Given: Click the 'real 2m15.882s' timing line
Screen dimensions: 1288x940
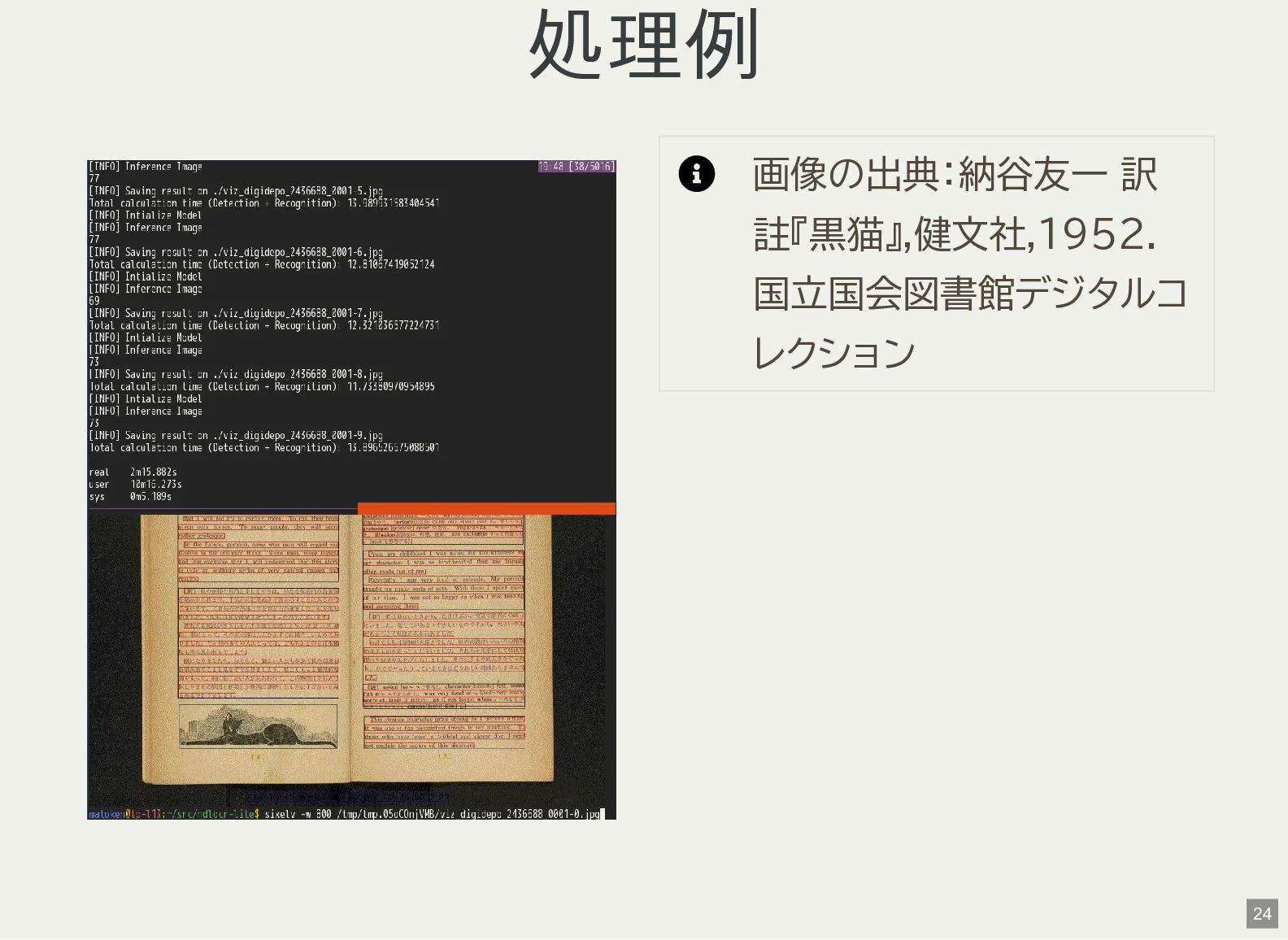Looking at the screenshot, I should pyautogui.click(x=133, y=472).
